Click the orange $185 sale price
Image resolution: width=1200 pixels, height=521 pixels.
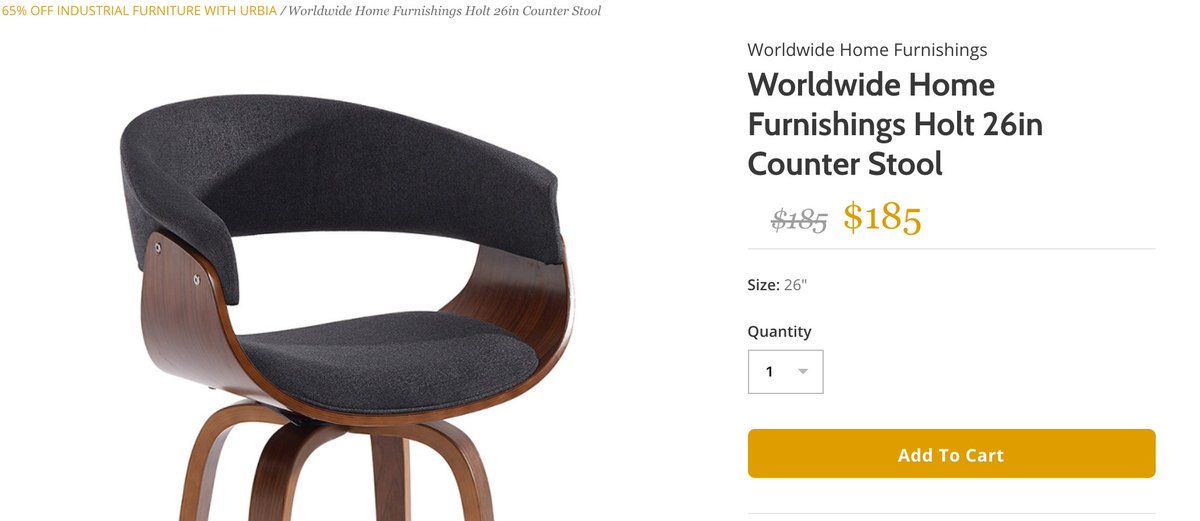pyautogui.click(x=881, y=217)
